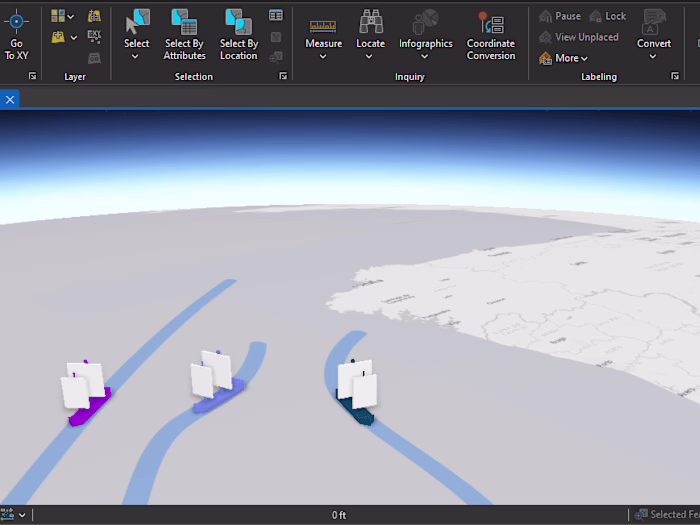
Task: Open the Coordinate Conversion tool
Action: 491,34
